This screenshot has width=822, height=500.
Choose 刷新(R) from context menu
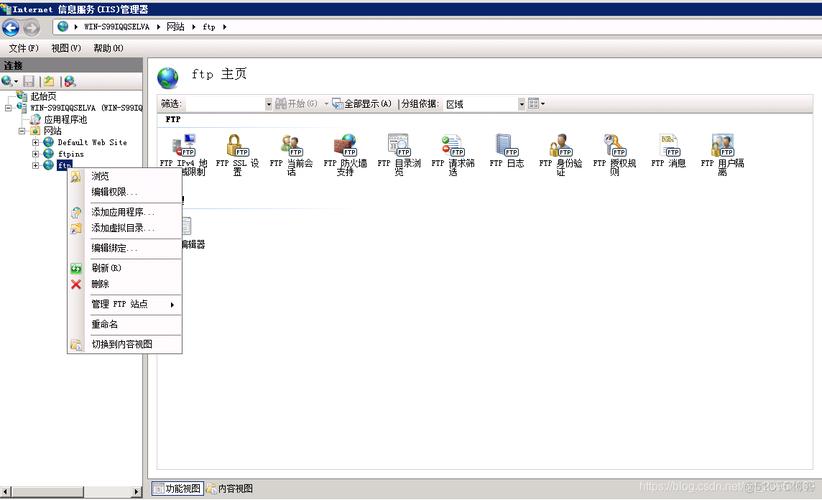125,268
